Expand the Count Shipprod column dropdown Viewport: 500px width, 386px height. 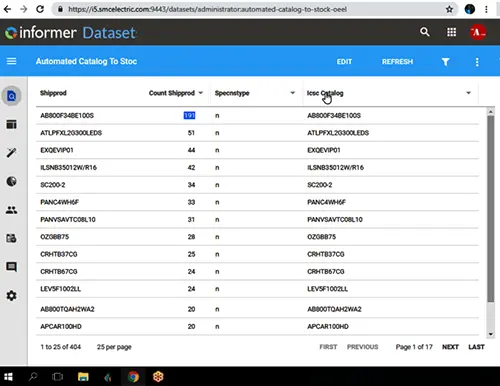tap(201, 93)
